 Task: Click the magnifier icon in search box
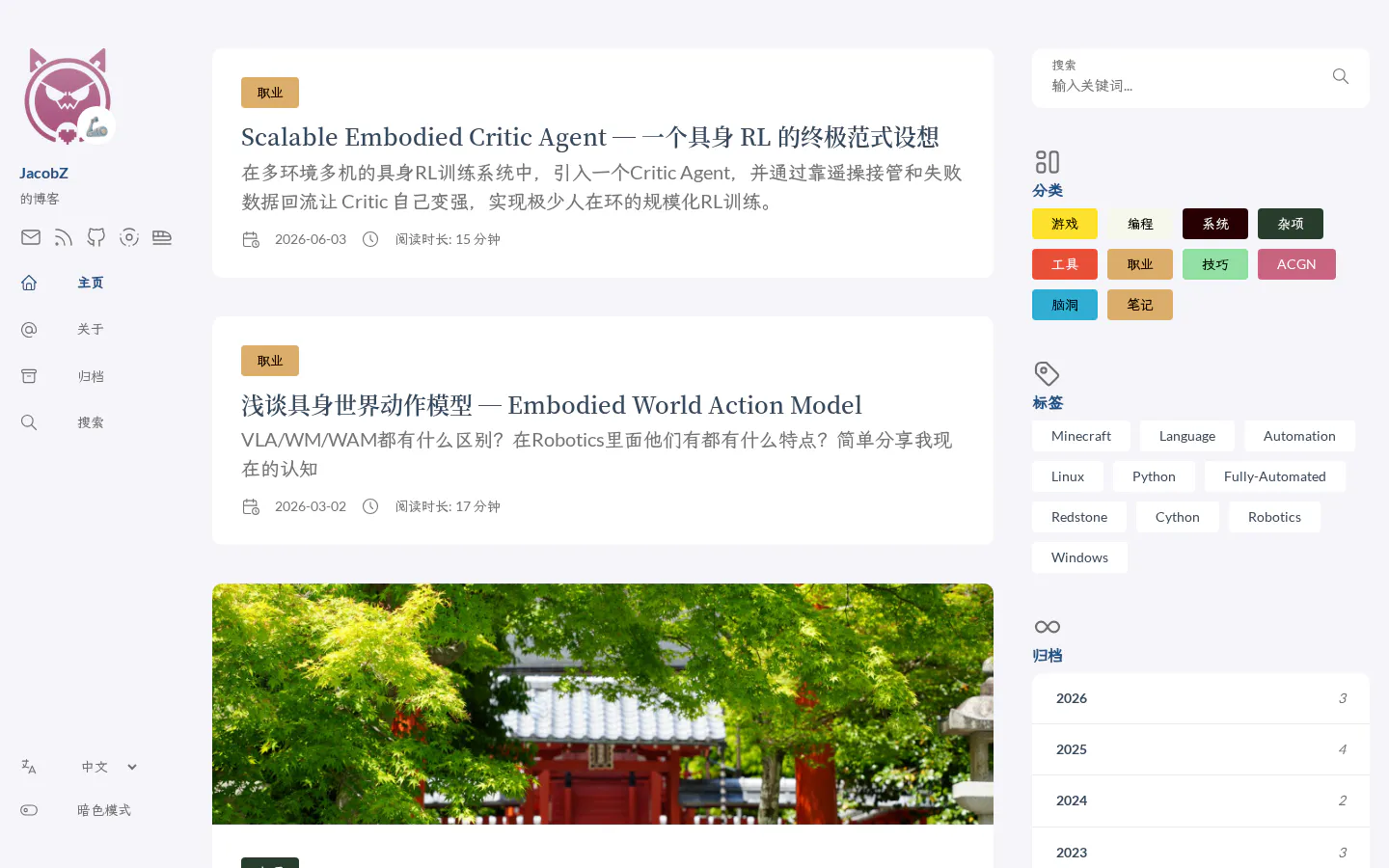[x=1341, y=76]
